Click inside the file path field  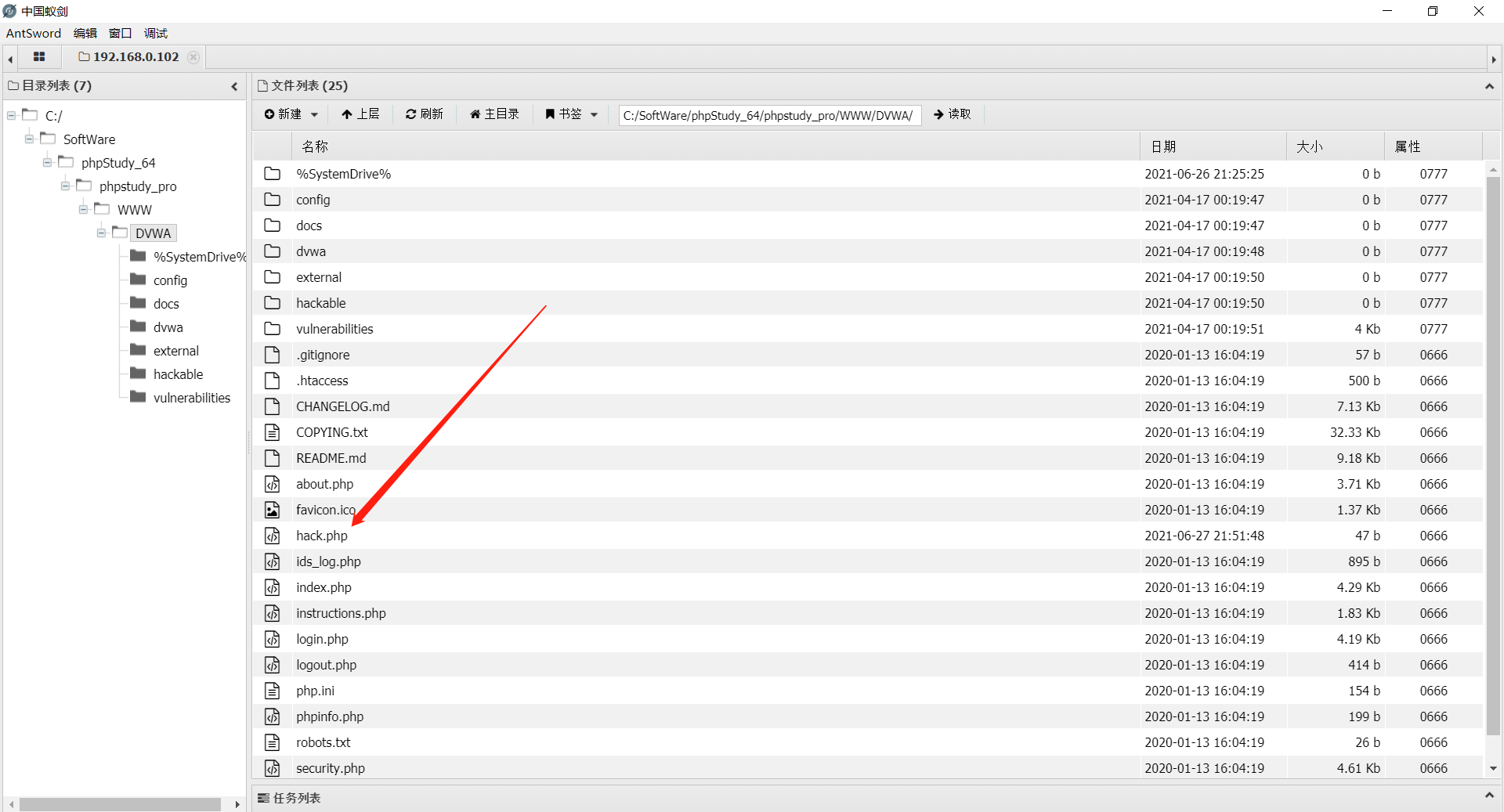[x=768, y=114]
